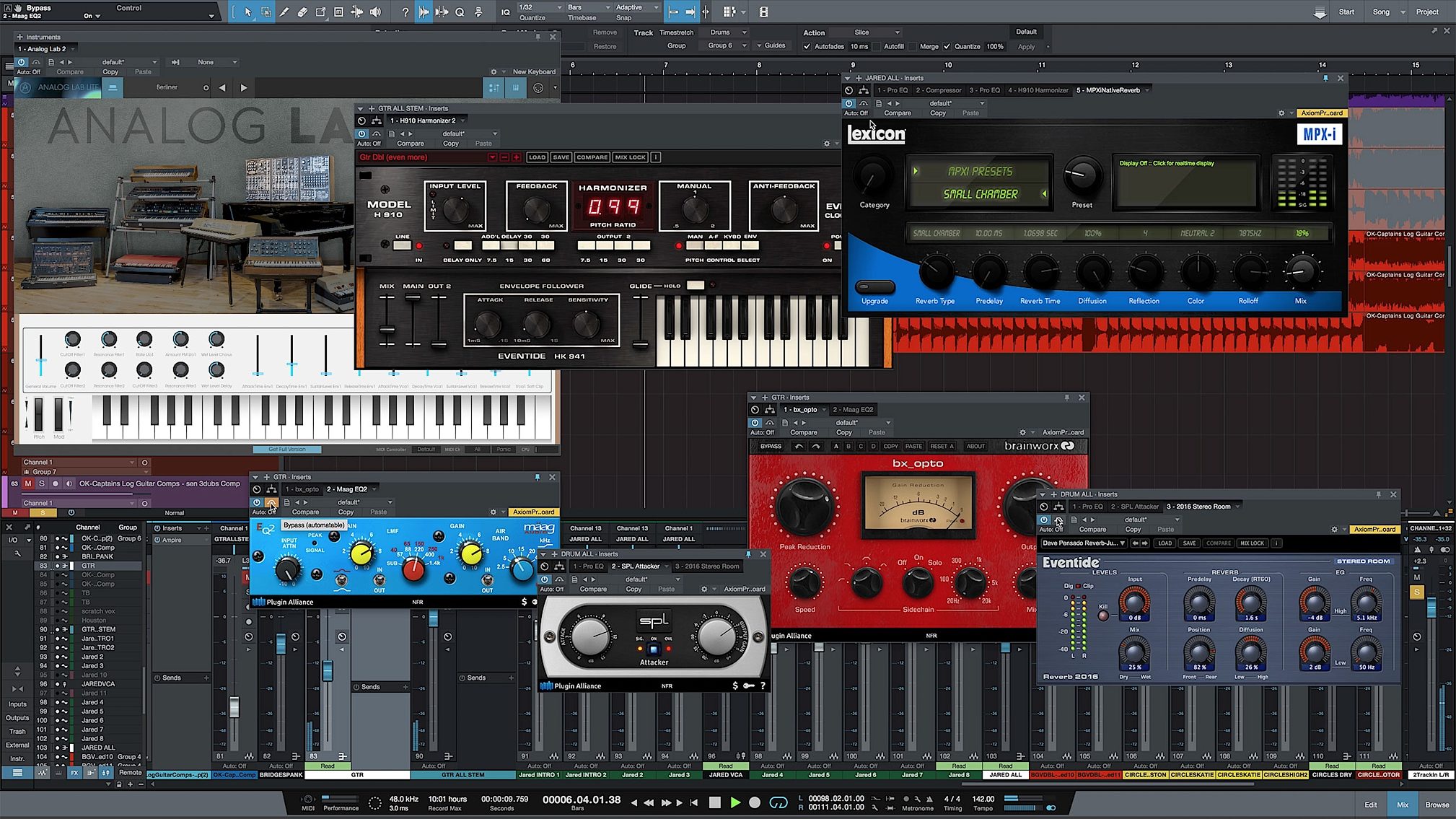
Task: Click MIX LOCK in H910 Harmonizer
Action: 630,157
